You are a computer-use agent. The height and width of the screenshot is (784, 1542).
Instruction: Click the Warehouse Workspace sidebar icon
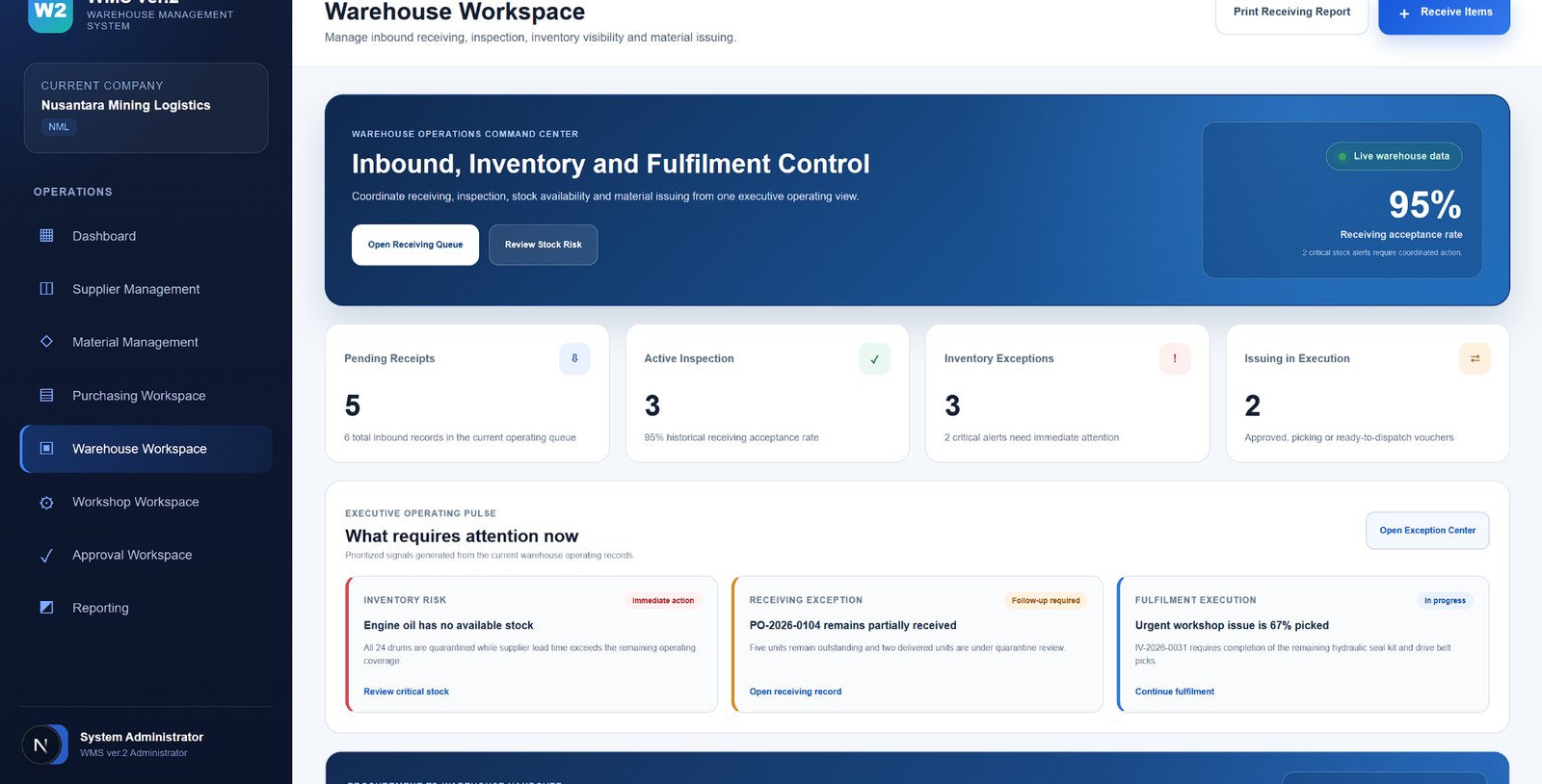tap(46, 448)
